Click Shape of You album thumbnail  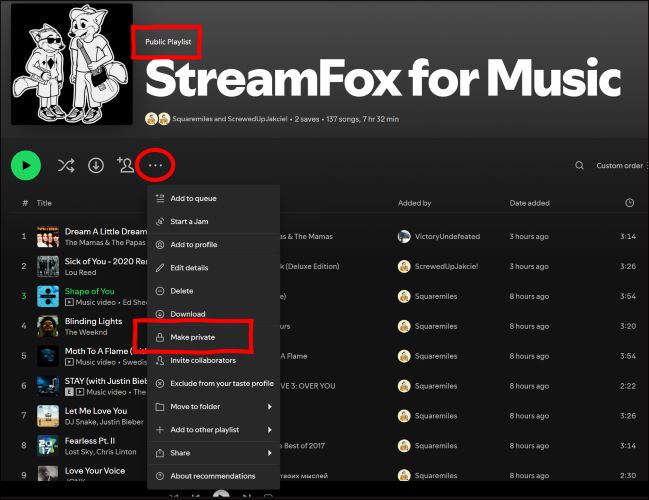[x=48, y=296]
